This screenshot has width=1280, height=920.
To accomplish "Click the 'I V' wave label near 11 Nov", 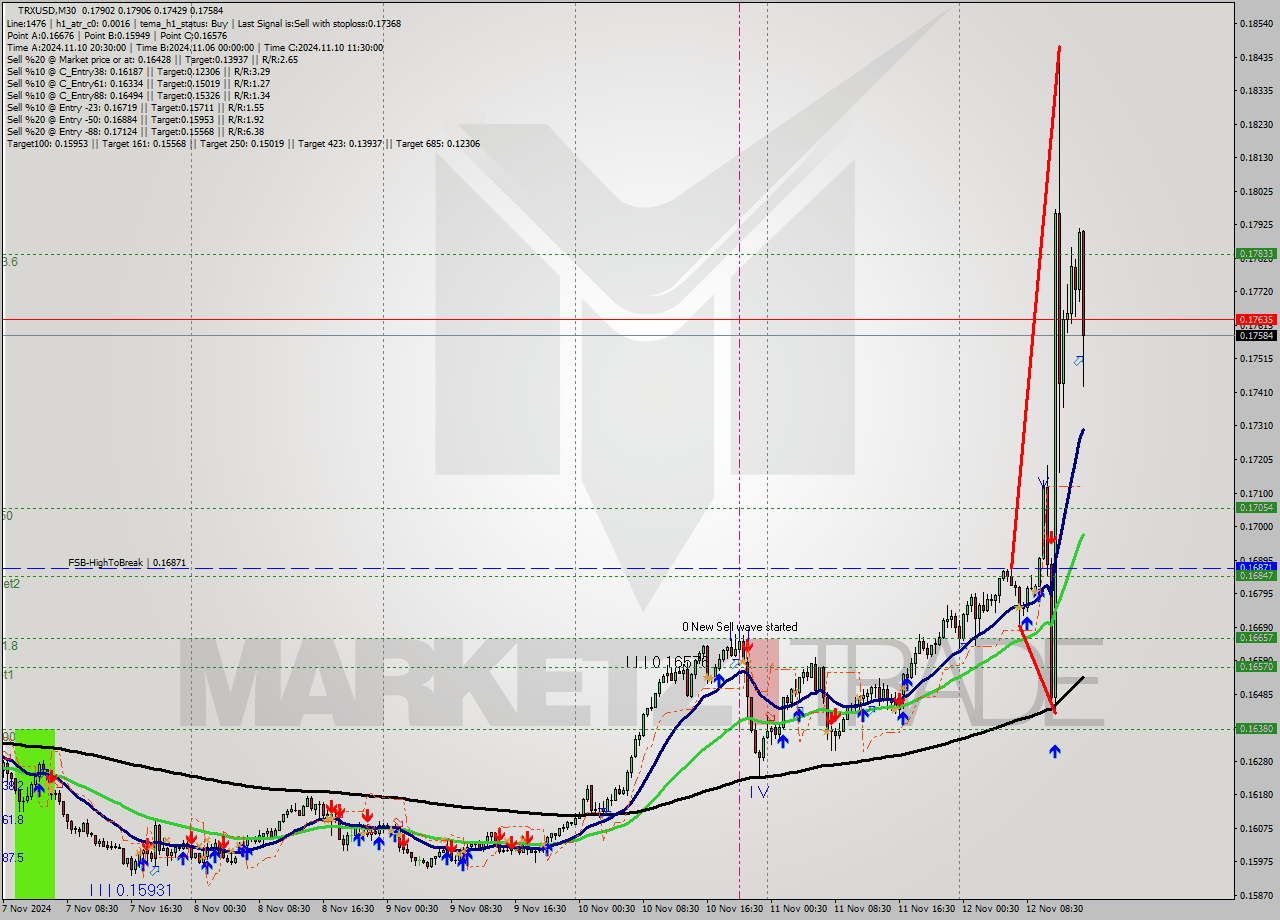I will click(759, 791).
